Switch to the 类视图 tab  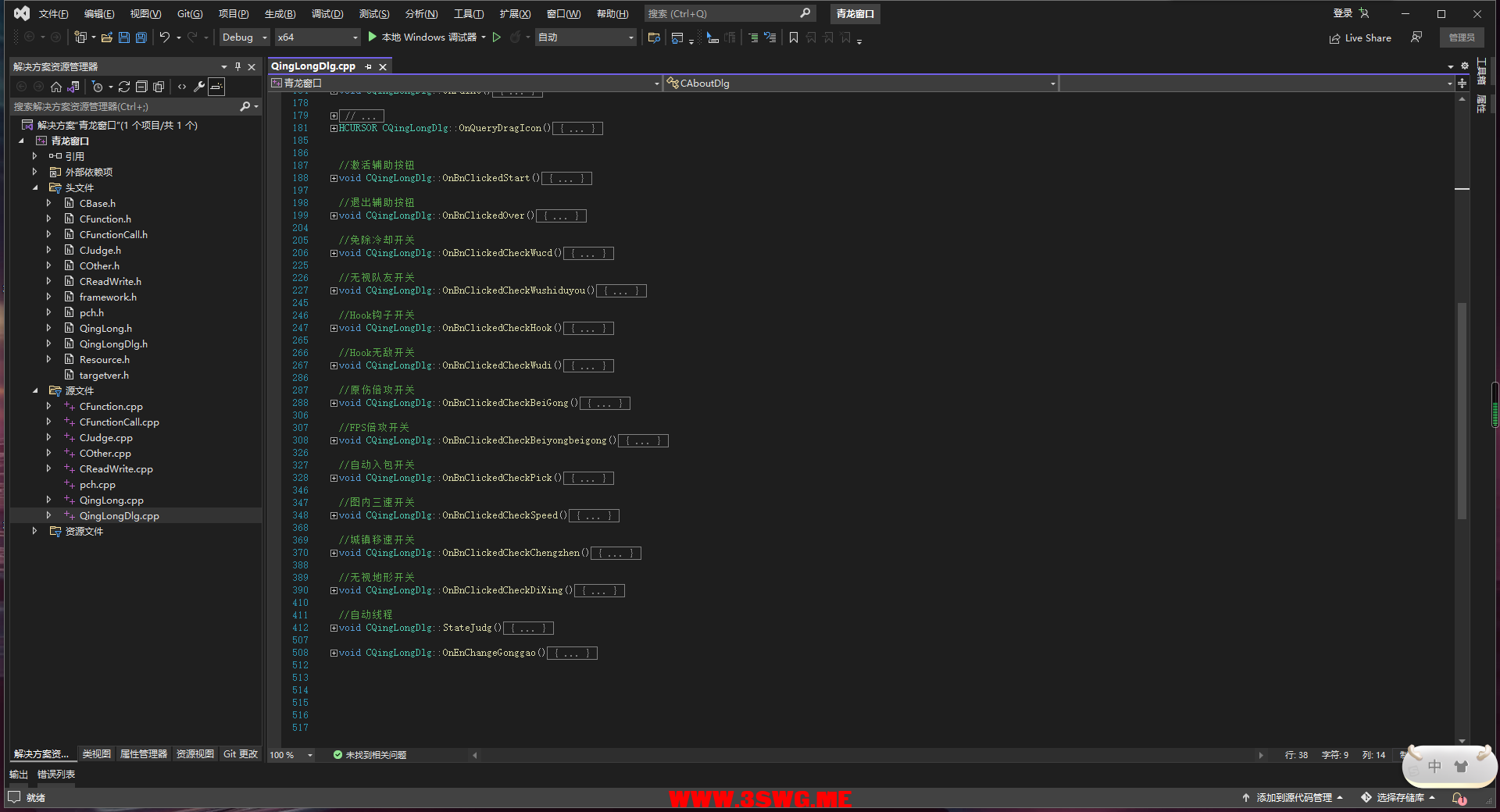tap(97, 754)
